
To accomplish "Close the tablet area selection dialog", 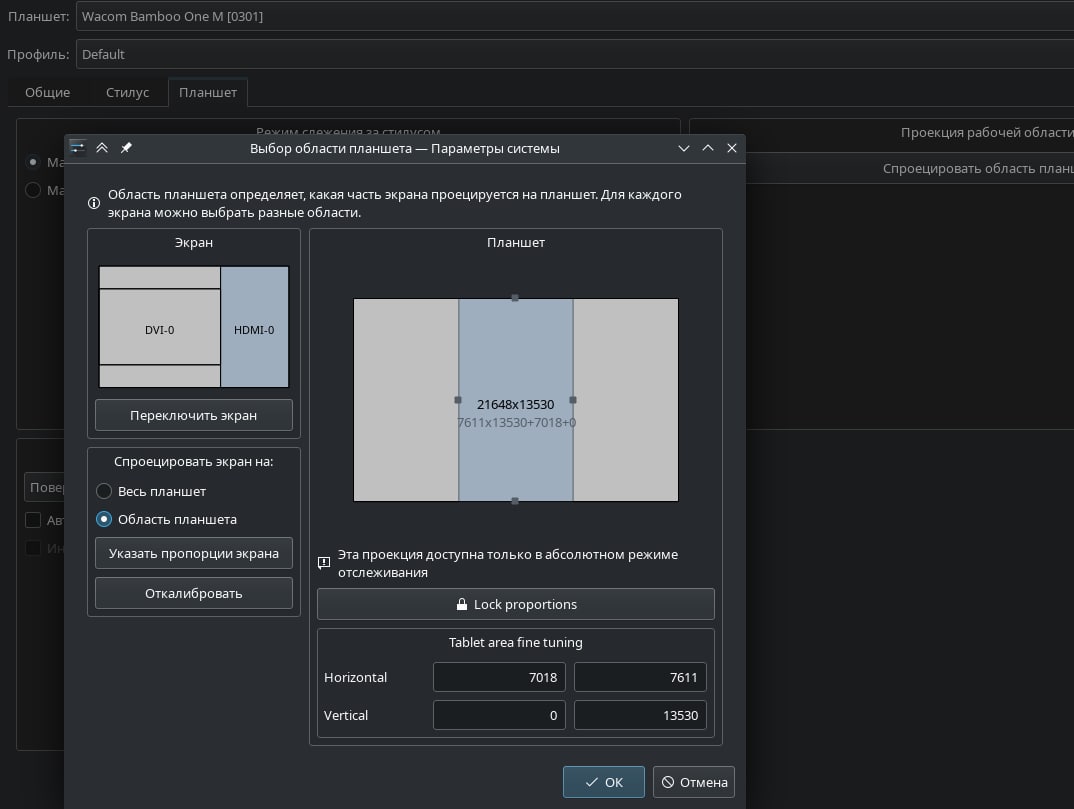I will tap(732, 149).
